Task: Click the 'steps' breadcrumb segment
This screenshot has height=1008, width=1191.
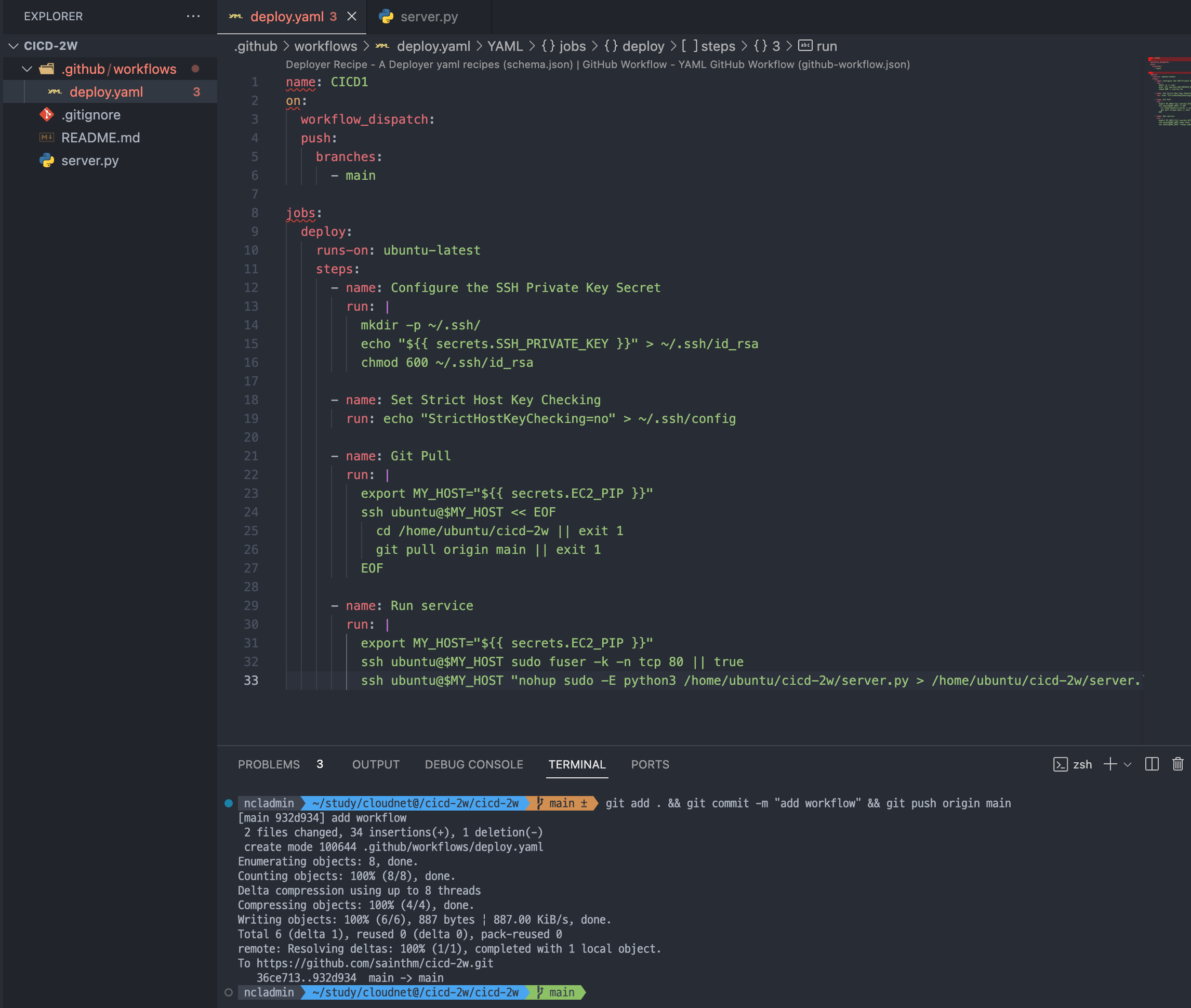Action: point(717,46)
